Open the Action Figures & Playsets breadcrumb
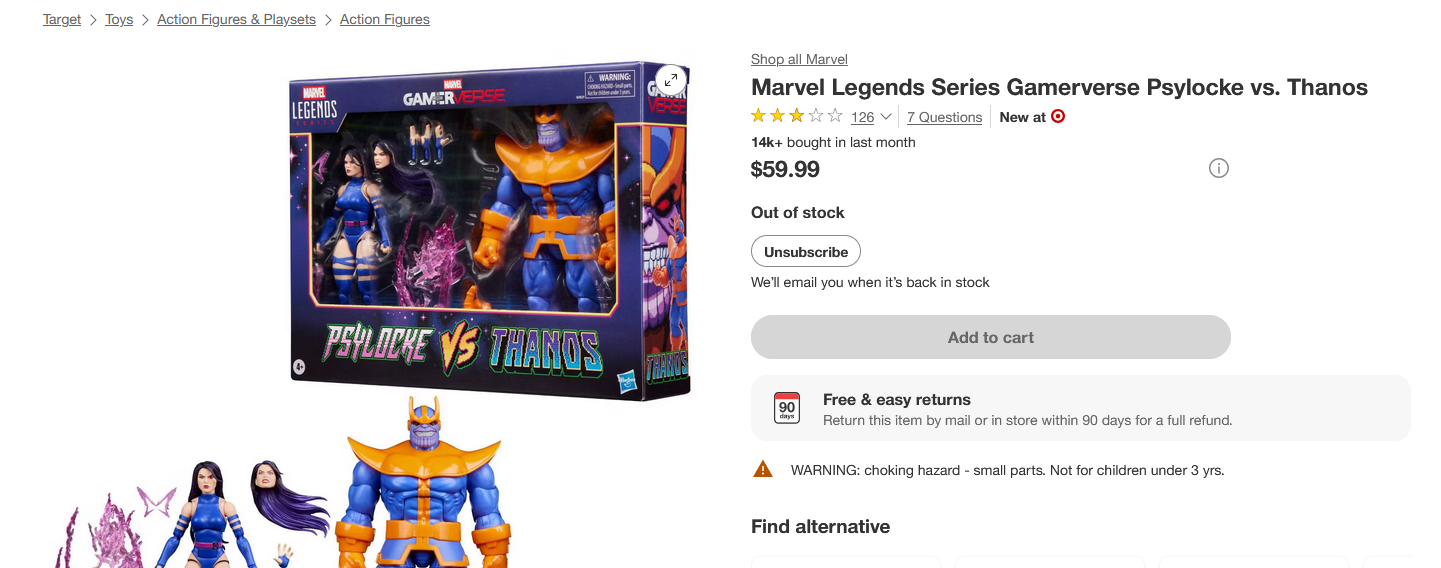This screenshot has height=568, width=1441. click(236, 19)
